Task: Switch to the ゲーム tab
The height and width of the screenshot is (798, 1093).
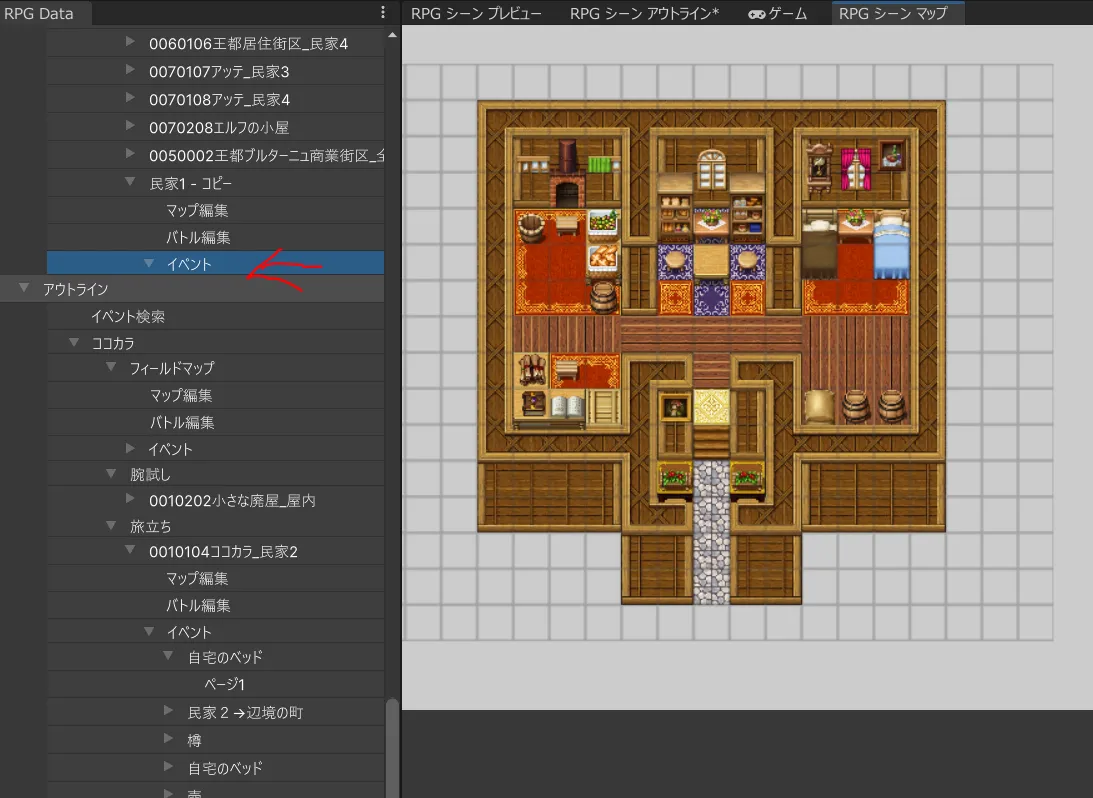Action: tap(777, 14)
